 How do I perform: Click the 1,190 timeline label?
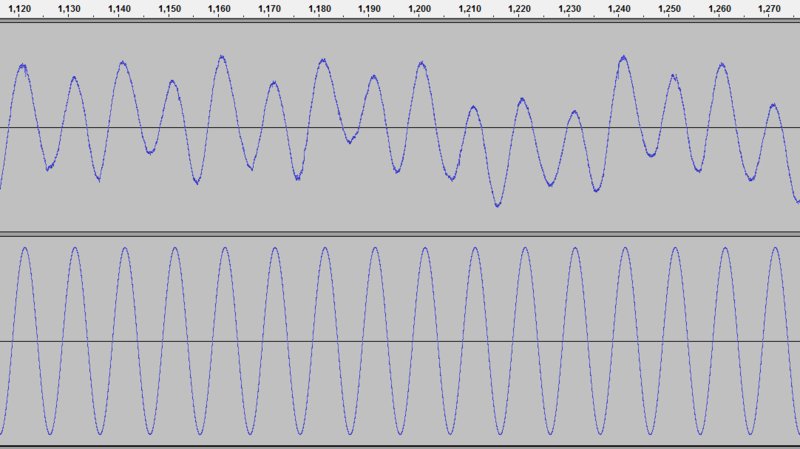[x=369, y=9]
